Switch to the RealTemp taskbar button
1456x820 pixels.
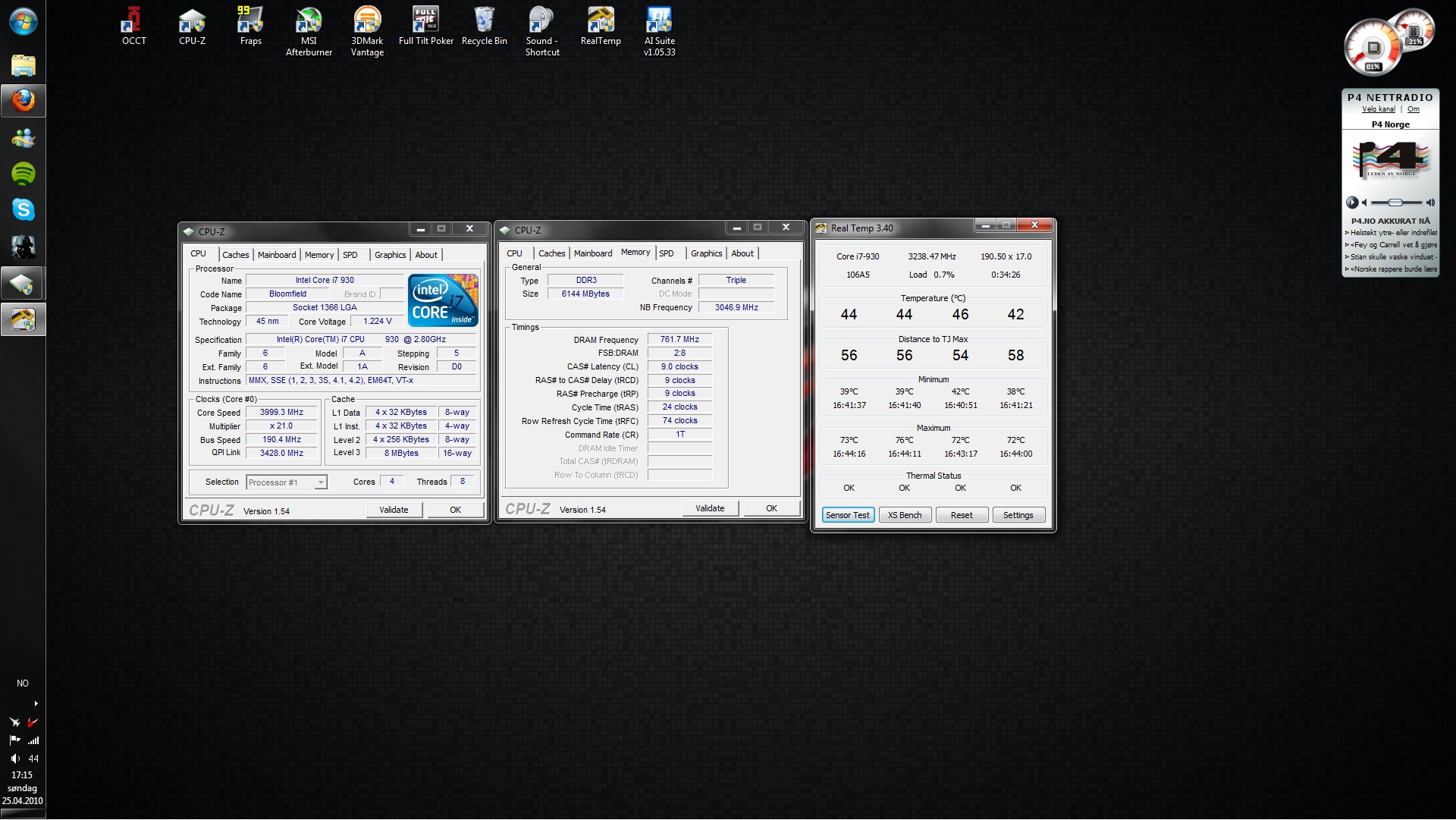23,320
